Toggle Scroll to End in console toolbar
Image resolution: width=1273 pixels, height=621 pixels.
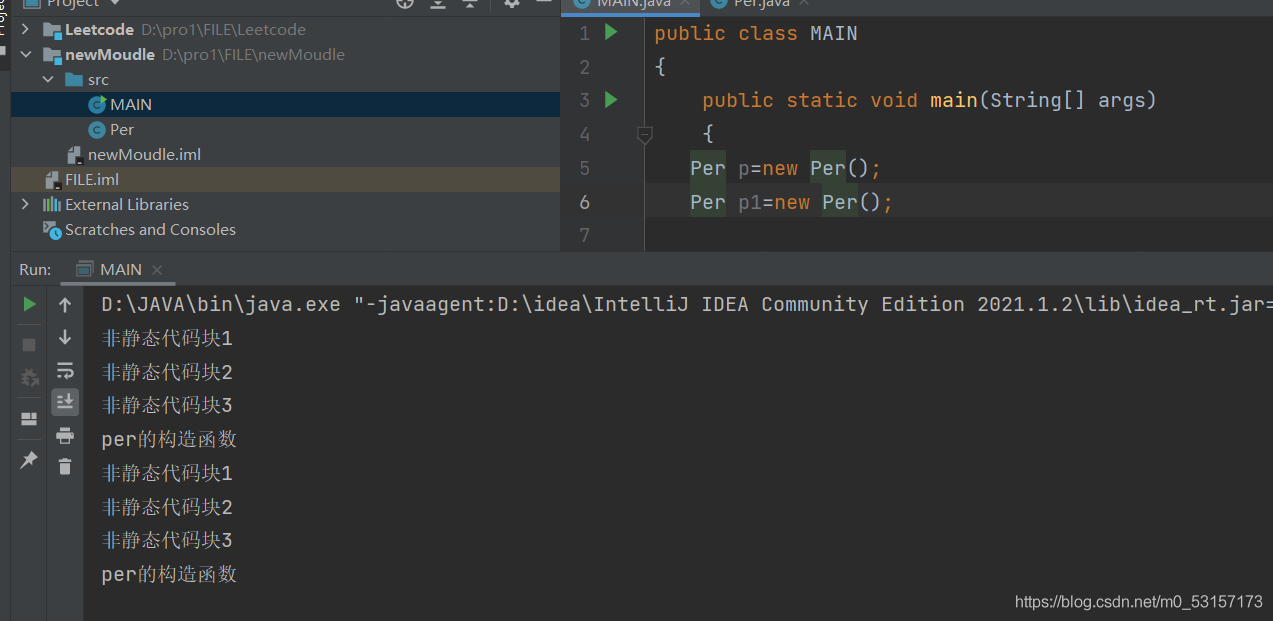65,402
